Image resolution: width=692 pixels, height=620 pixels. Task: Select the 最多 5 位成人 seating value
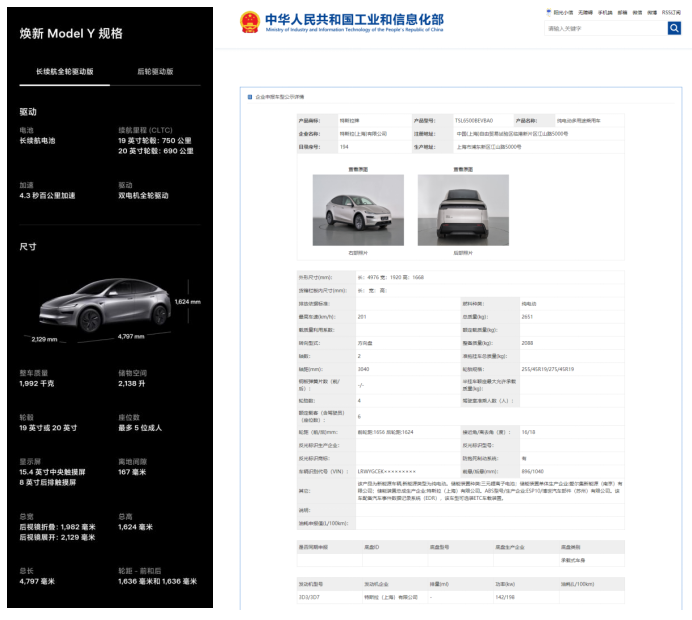(140, 428)
